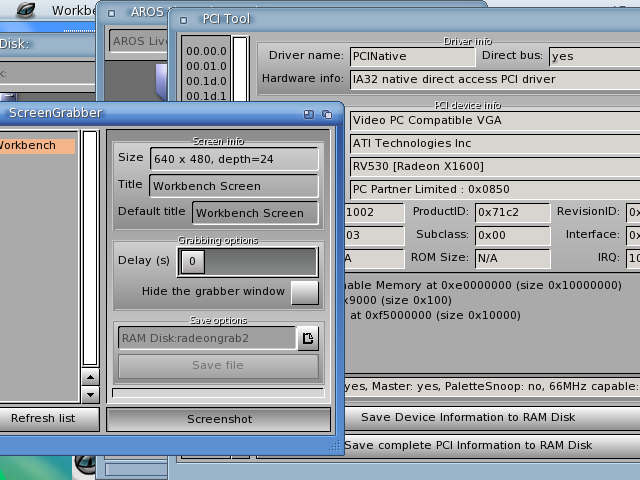Click Size field 640 x 480, depth=24
The height and width of the screenshot is (480, 640).
coord(234,159)
